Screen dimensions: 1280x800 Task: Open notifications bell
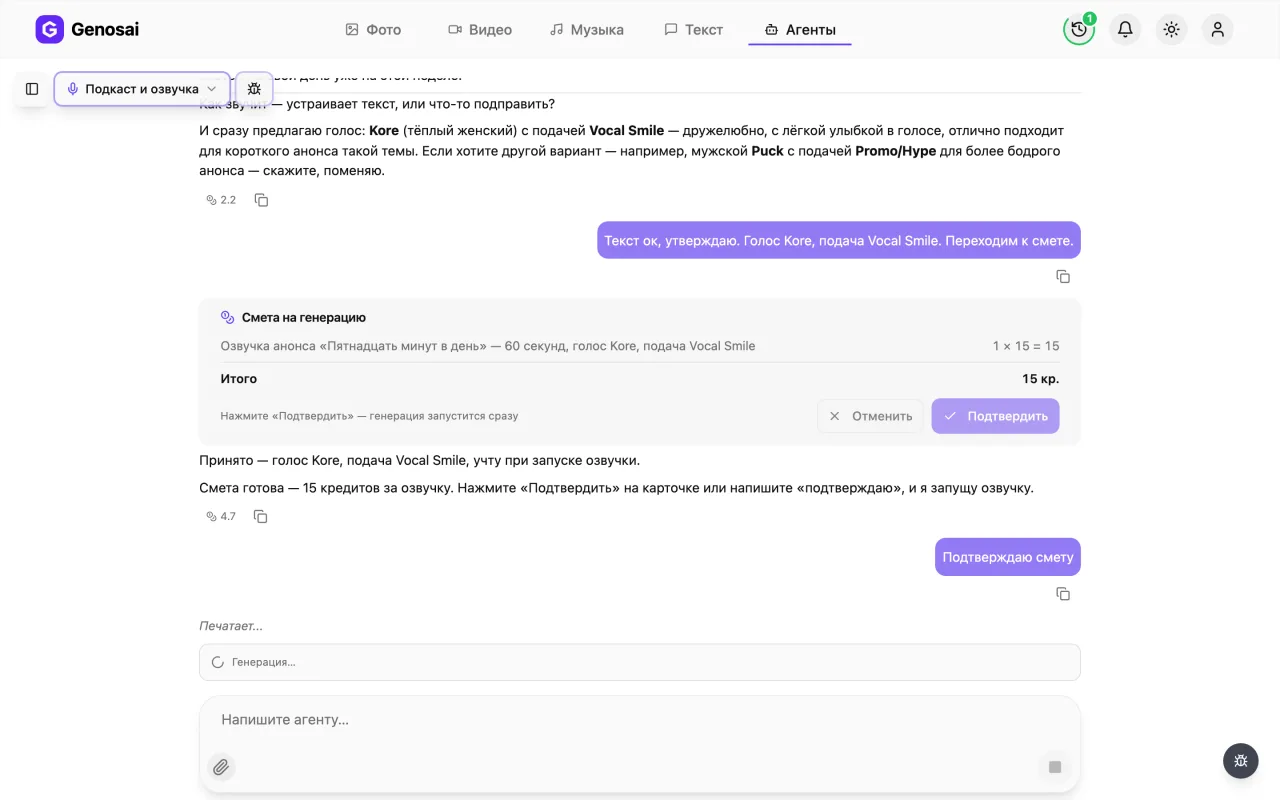[x=1125, y=30]
